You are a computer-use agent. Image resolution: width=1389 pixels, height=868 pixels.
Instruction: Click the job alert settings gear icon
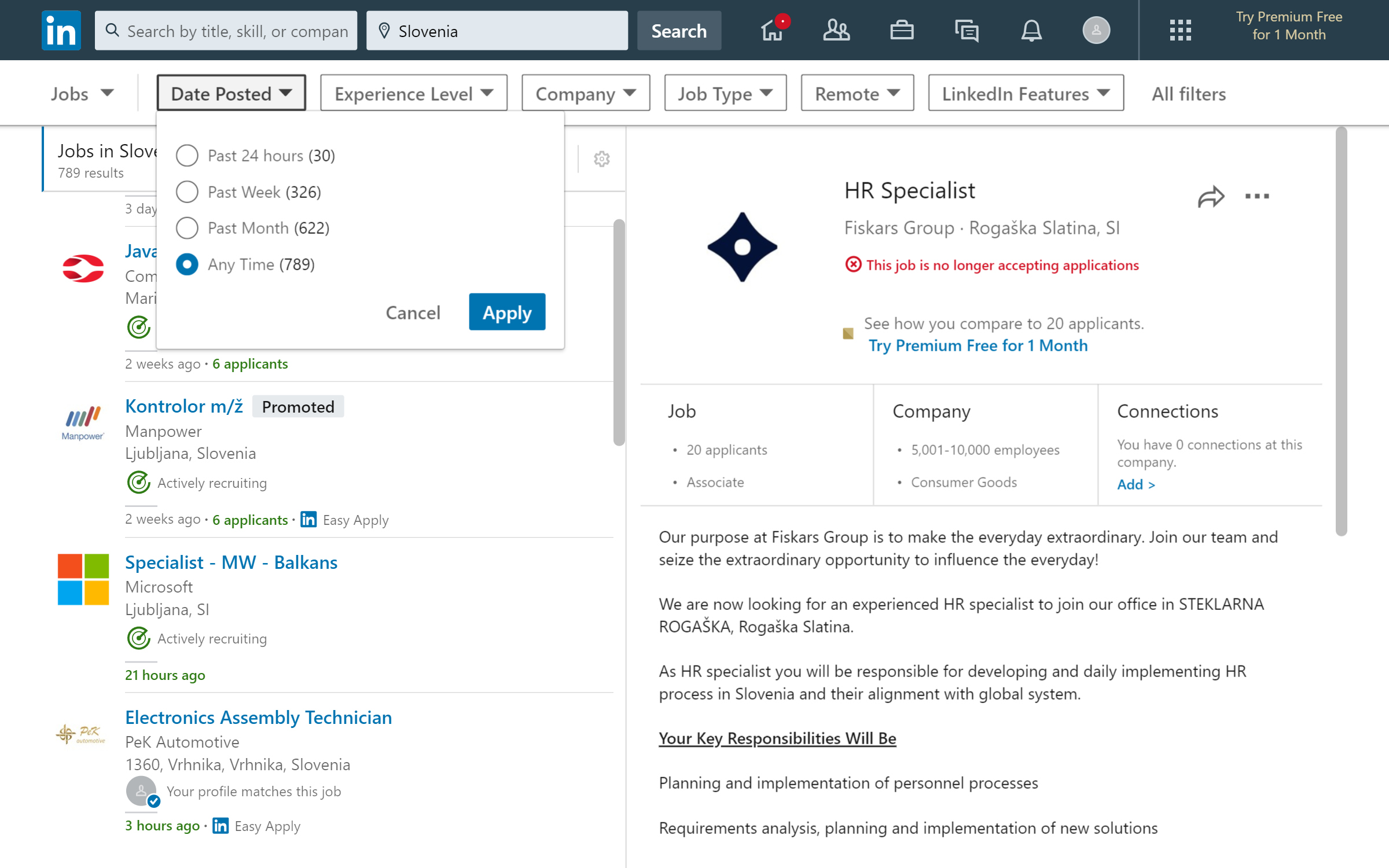click(x=602, y=159)
